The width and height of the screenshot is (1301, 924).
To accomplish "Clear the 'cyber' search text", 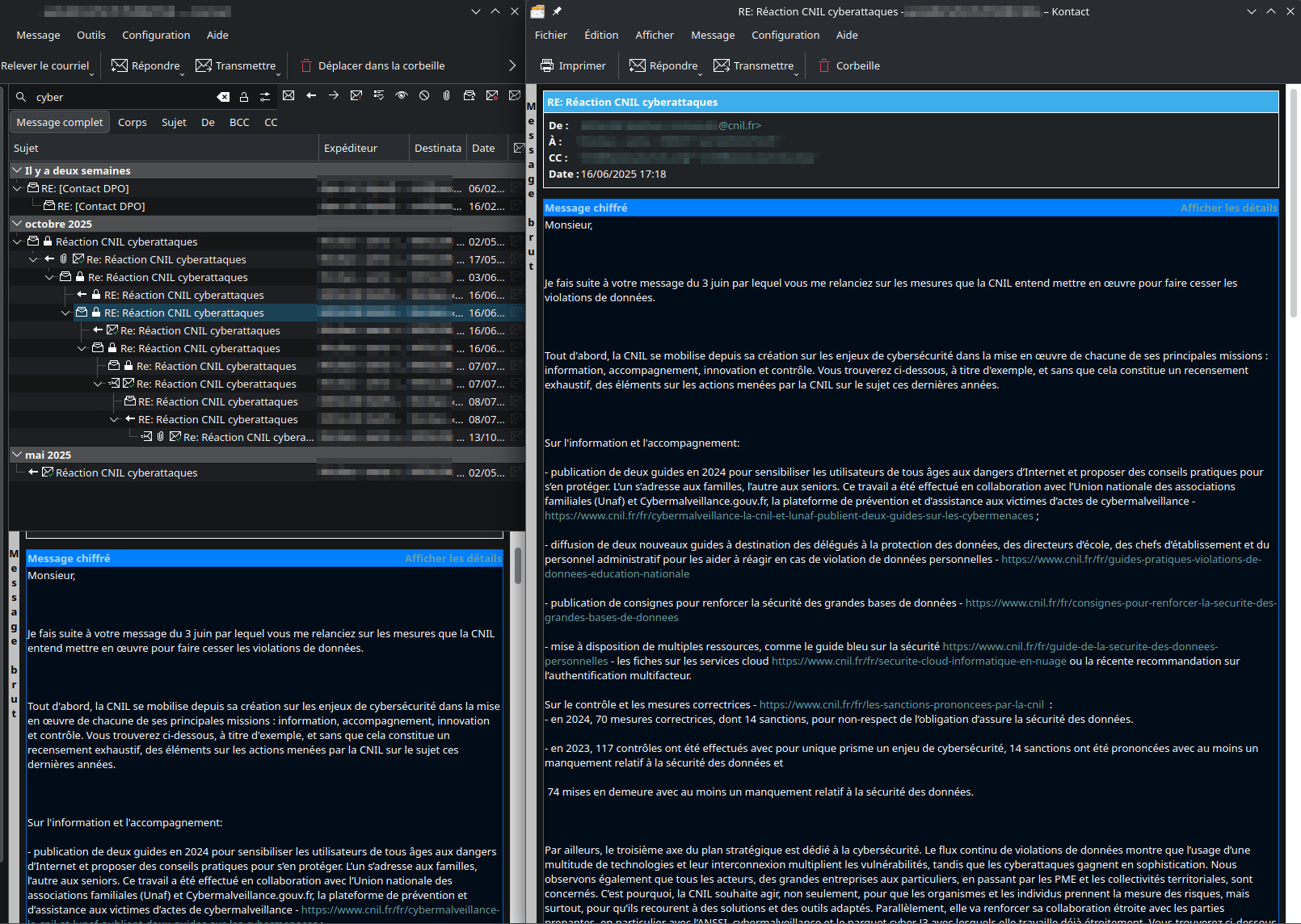I will [223, 97].
